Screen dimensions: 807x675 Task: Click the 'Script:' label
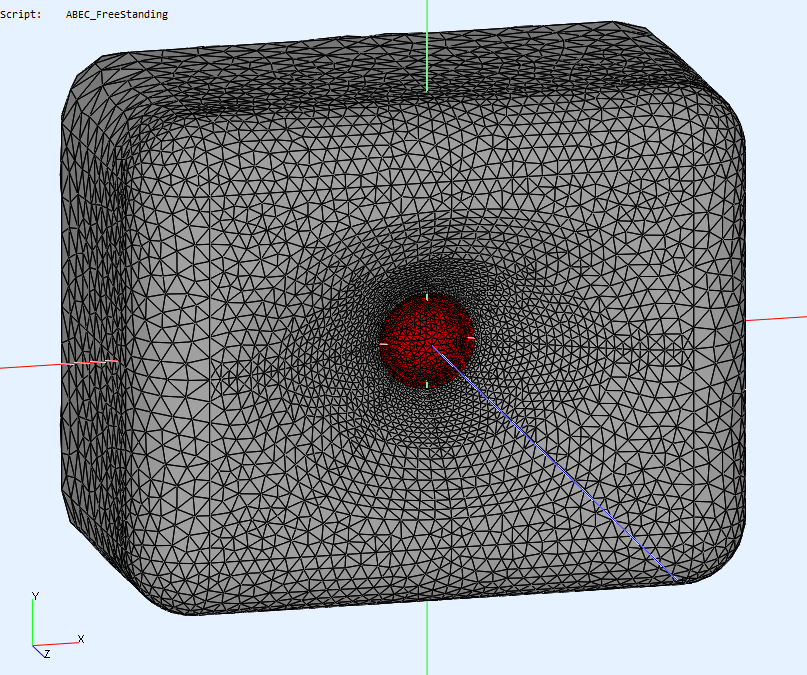[21, 14]
